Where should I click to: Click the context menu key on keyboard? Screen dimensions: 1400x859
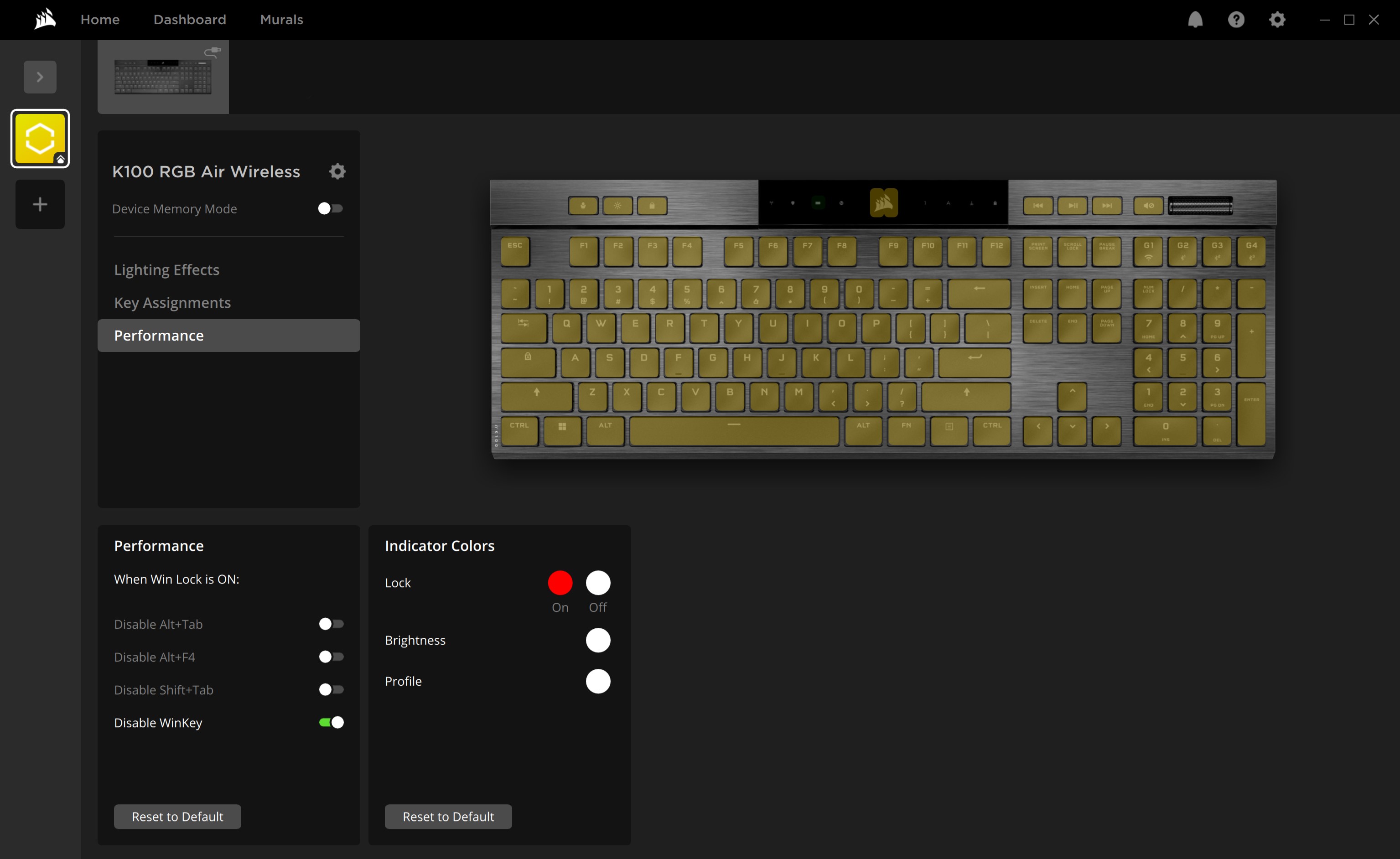tap(949, 431)
